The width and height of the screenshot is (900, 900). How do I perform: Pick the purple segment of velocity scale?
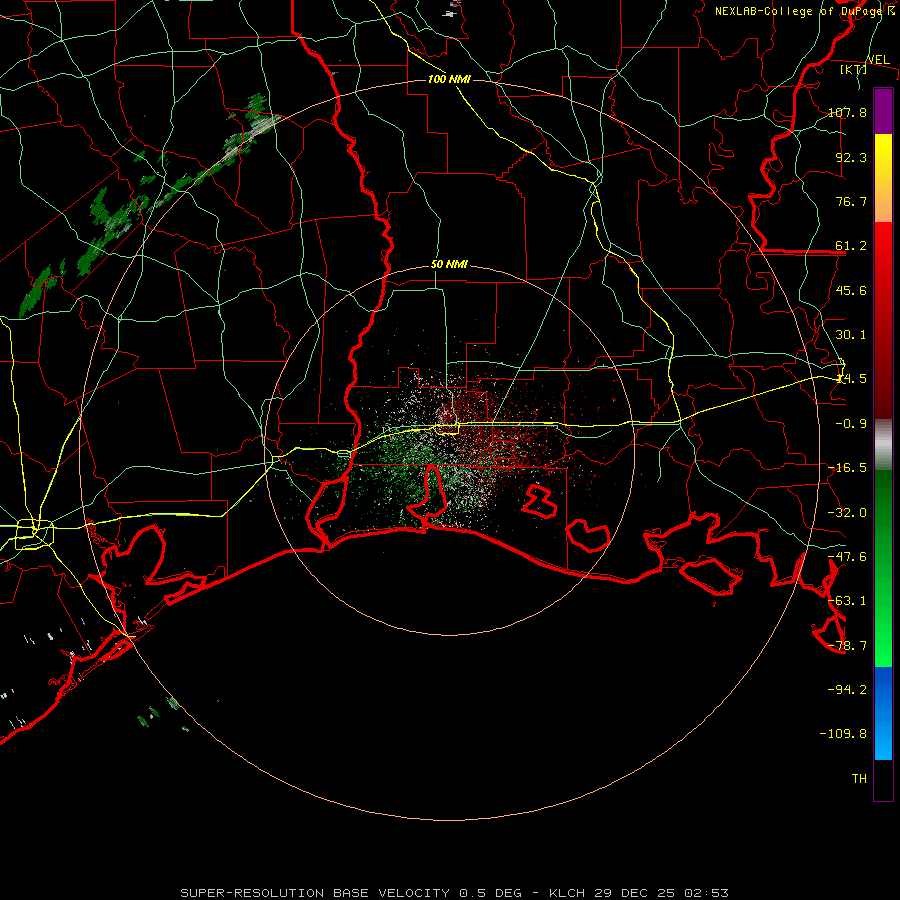click(x=883, y=111)
